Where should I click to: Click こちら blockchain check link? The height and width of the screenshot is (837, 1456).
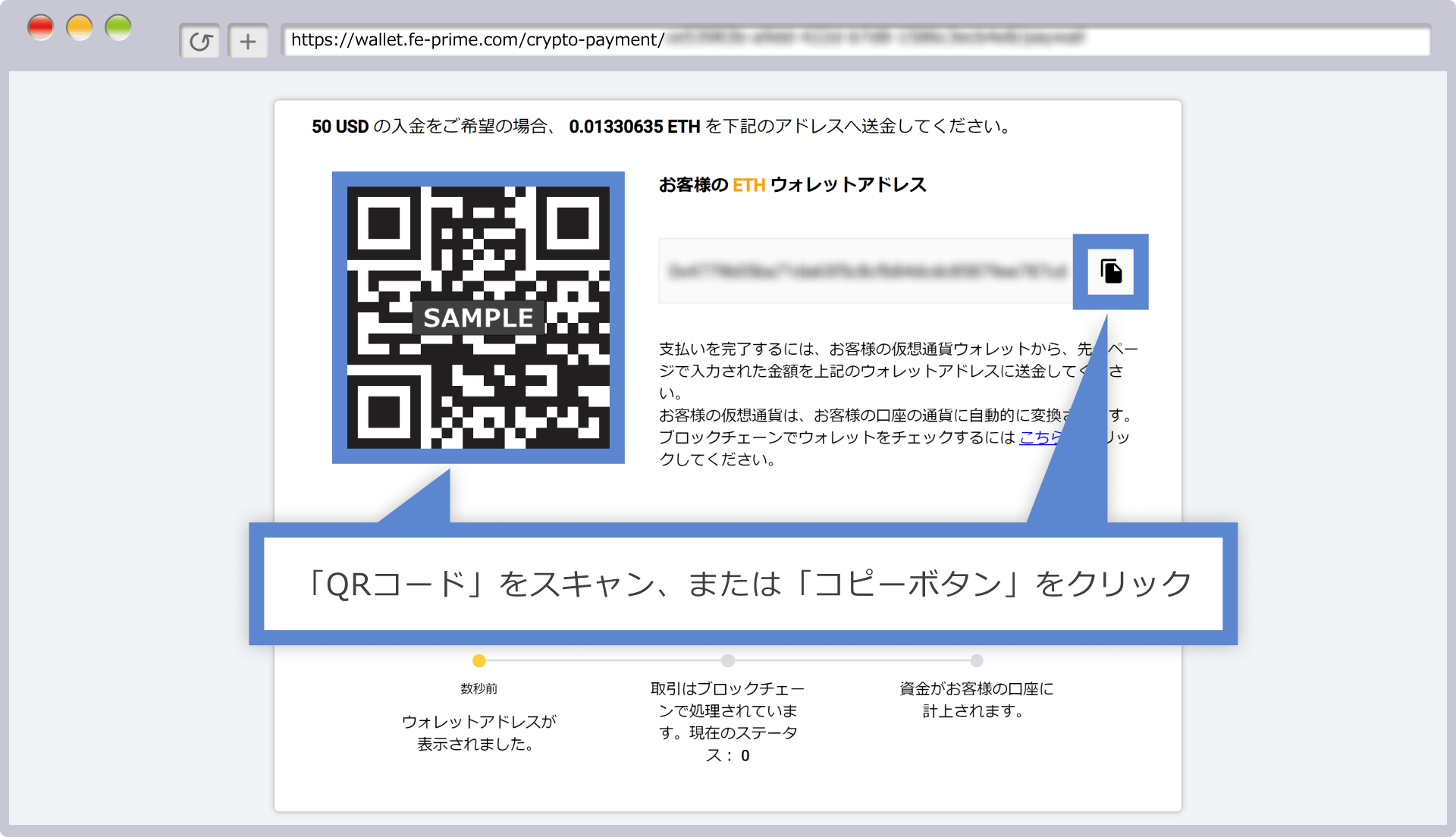click(1040, 437)
